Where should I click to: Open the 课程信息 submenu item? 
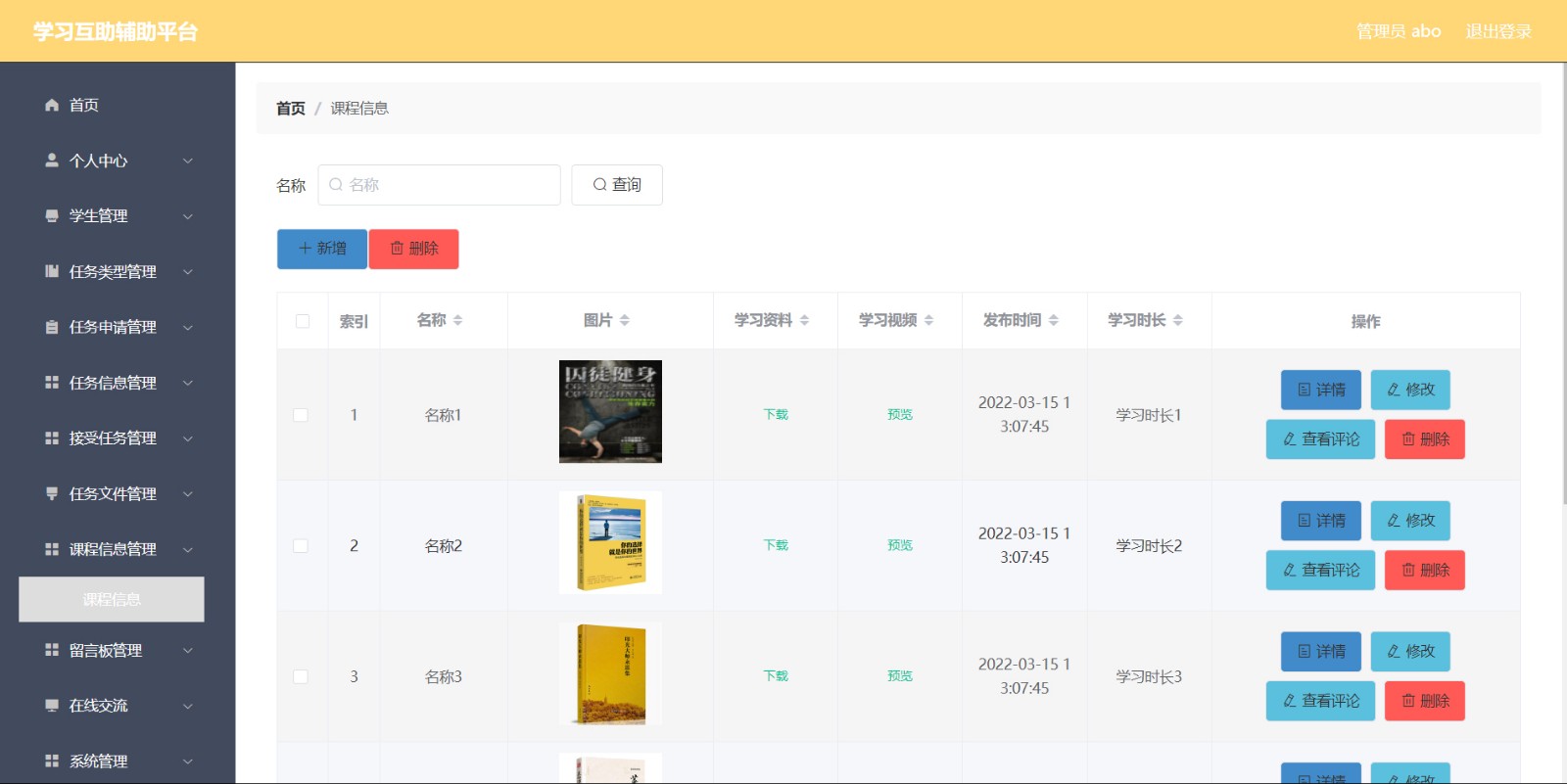click(x=112, y=599)
